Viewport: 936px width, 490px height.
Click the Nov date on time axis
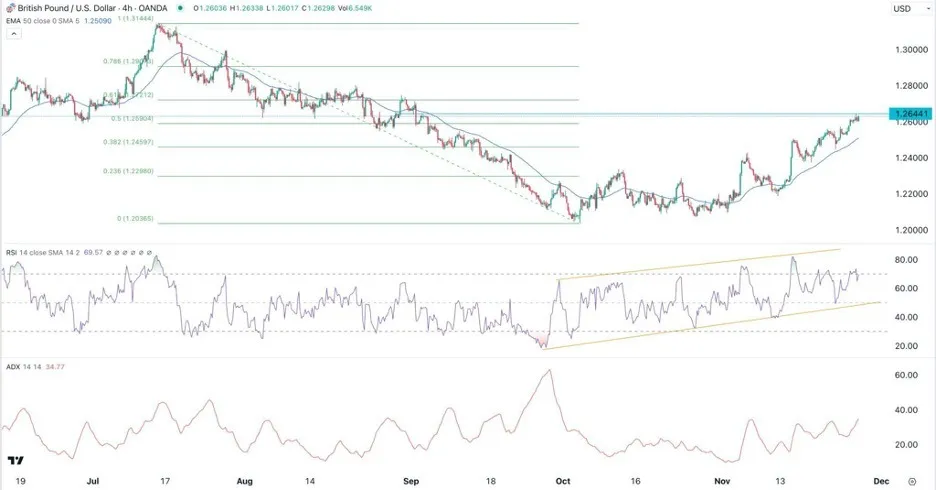722,481
